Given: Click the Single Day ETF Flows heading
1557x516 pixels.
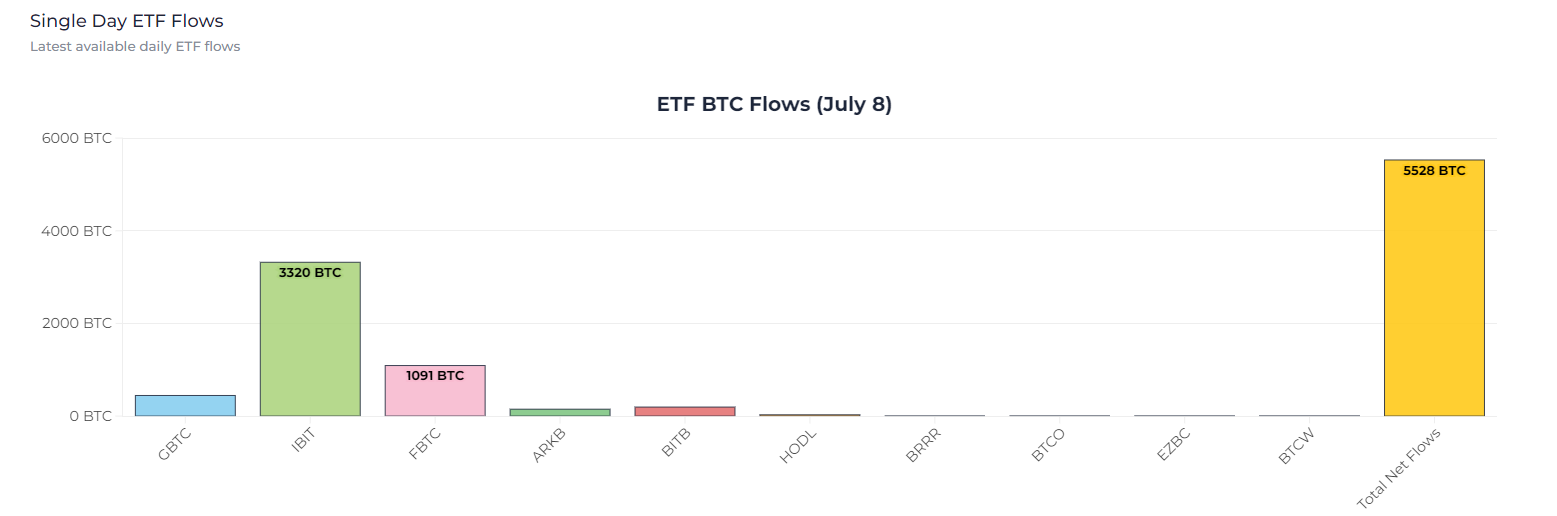Looking at the screenshot, I should [127, 21].
